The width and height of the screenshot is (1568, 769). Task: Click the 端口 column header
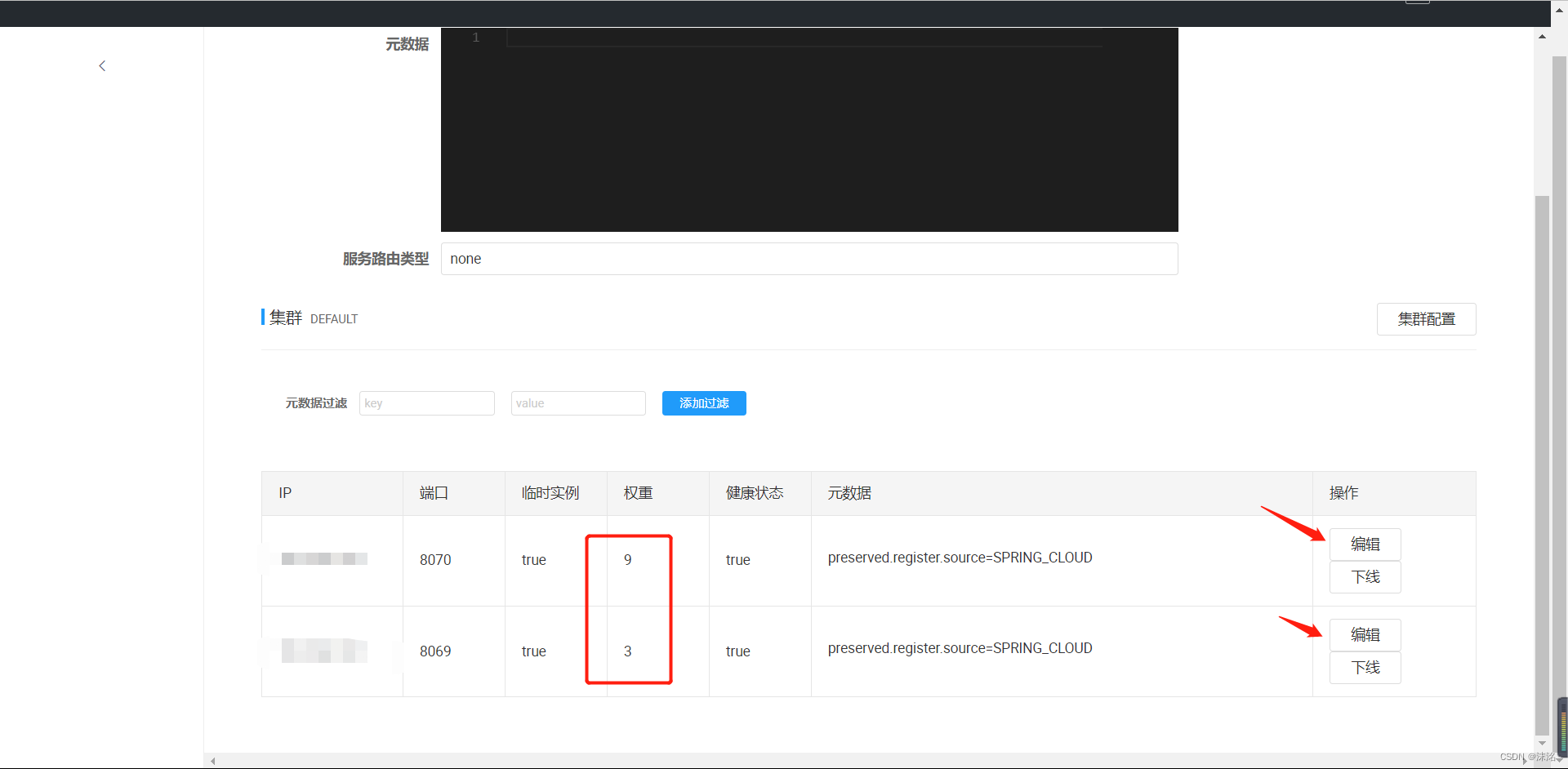(434, 493)
